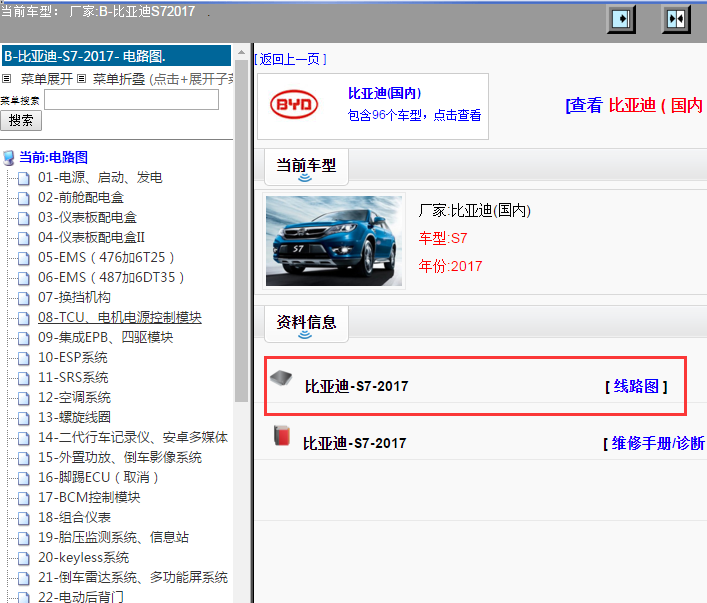
Task: Click the B-比亚迪-S7-2017- 电路图 title bar
Action: [x=116, y=56]
